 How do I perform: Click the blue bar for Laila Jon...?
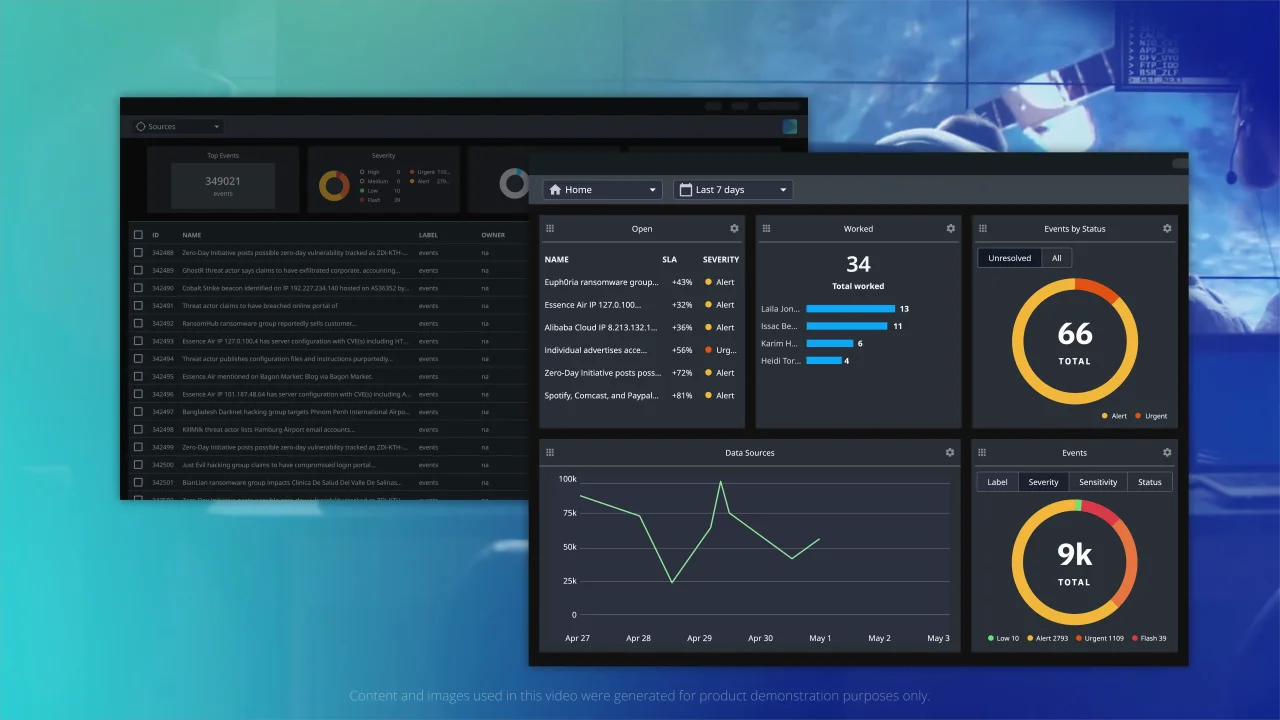point(850,309)
